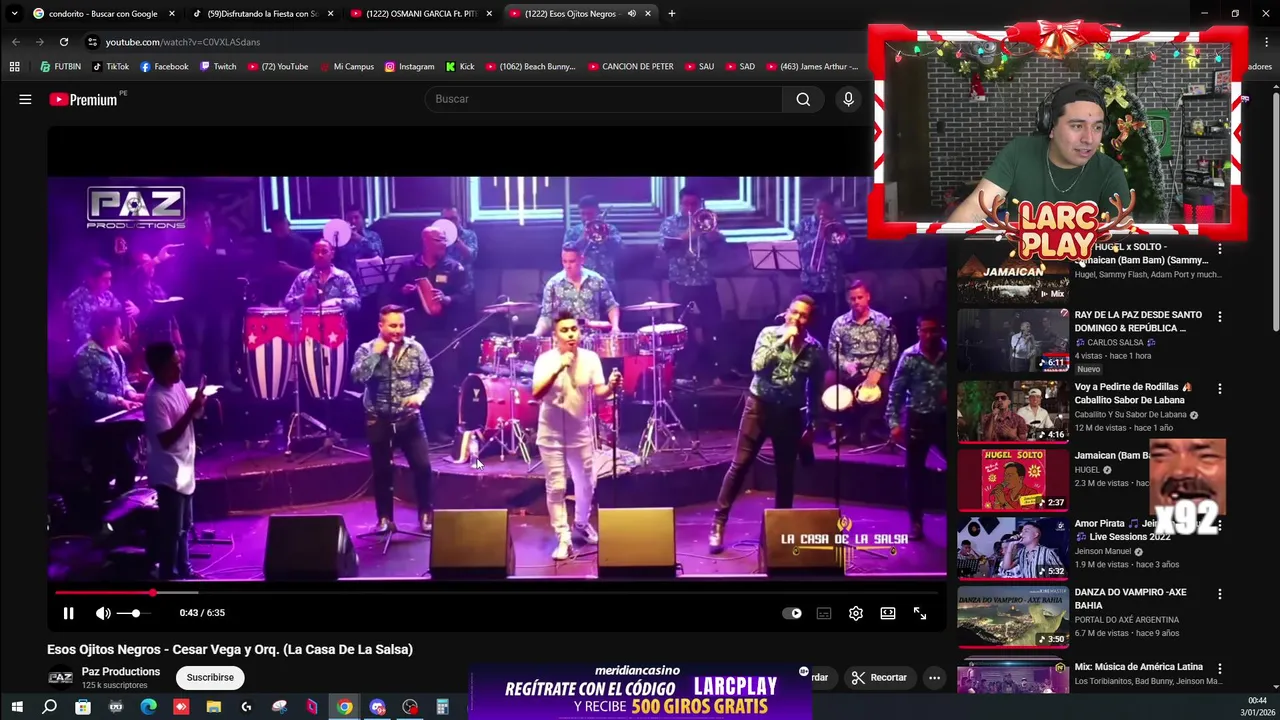Open Chrome from the taskbar
Viewport: 1280px width, 720px height.
344,707
